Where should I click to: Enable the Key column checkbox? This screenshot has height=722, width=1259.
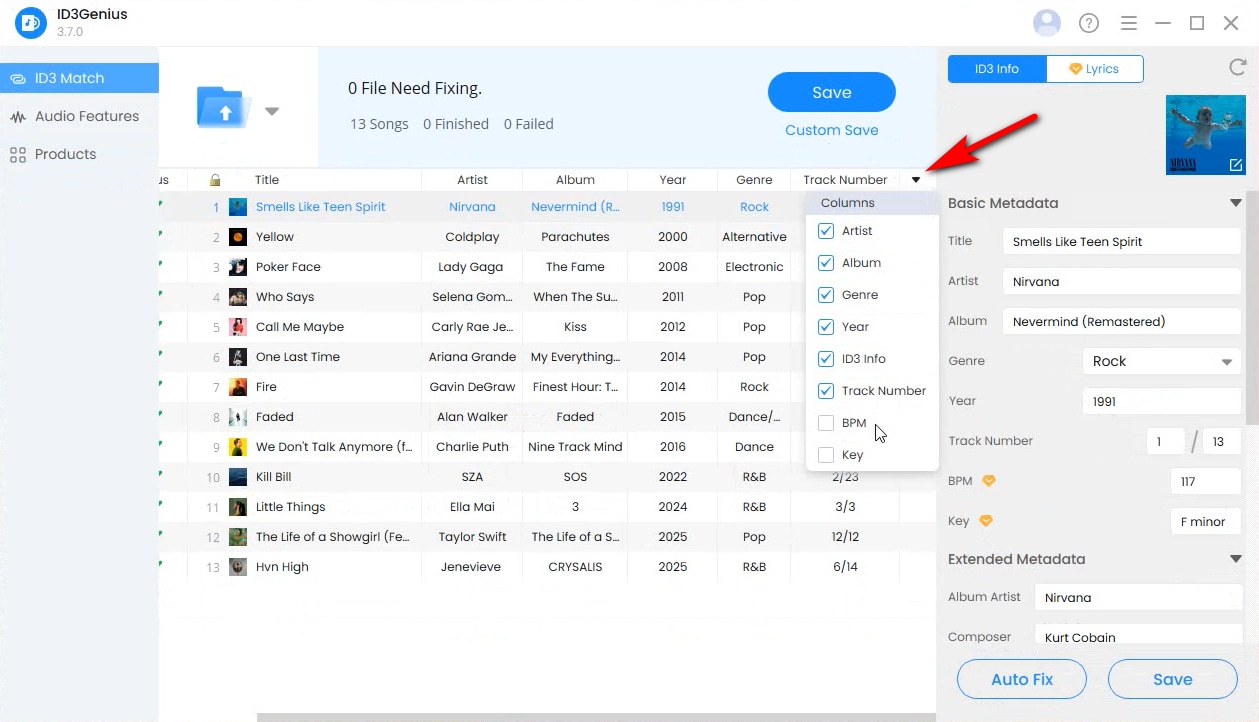(826, 455)
